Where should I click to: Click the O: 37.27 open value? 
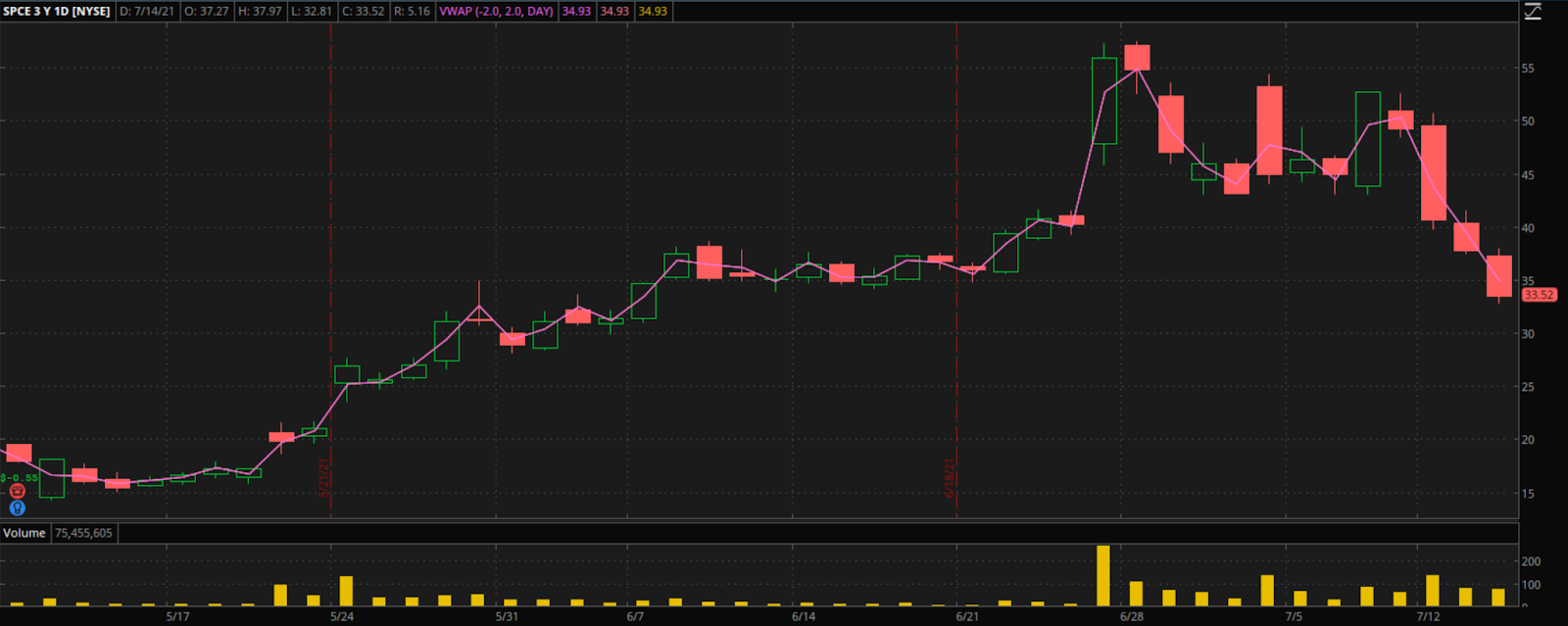(x=207, y=12)
